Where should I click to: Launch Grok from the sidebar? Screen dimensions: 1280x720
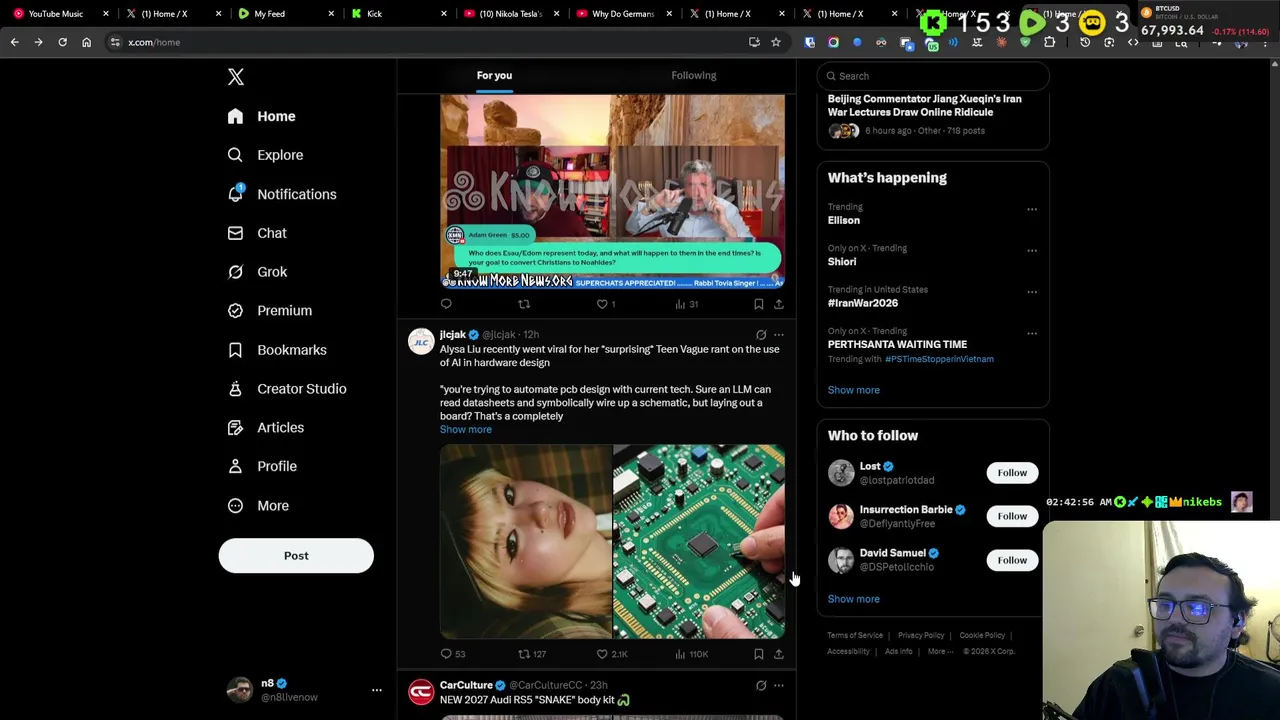click(x=257, y=272)
